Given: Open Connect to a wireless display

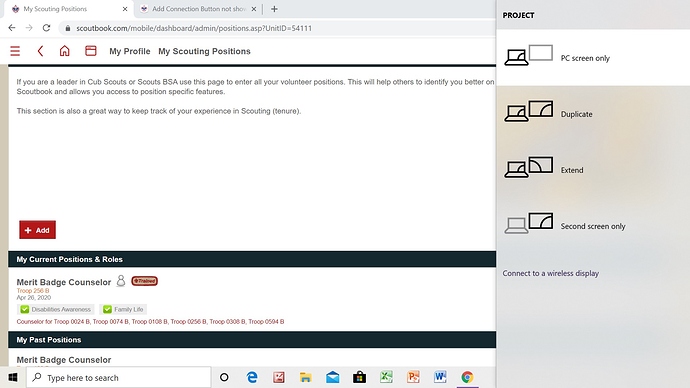Looking at the screenshot, I should tap(551, 273).
